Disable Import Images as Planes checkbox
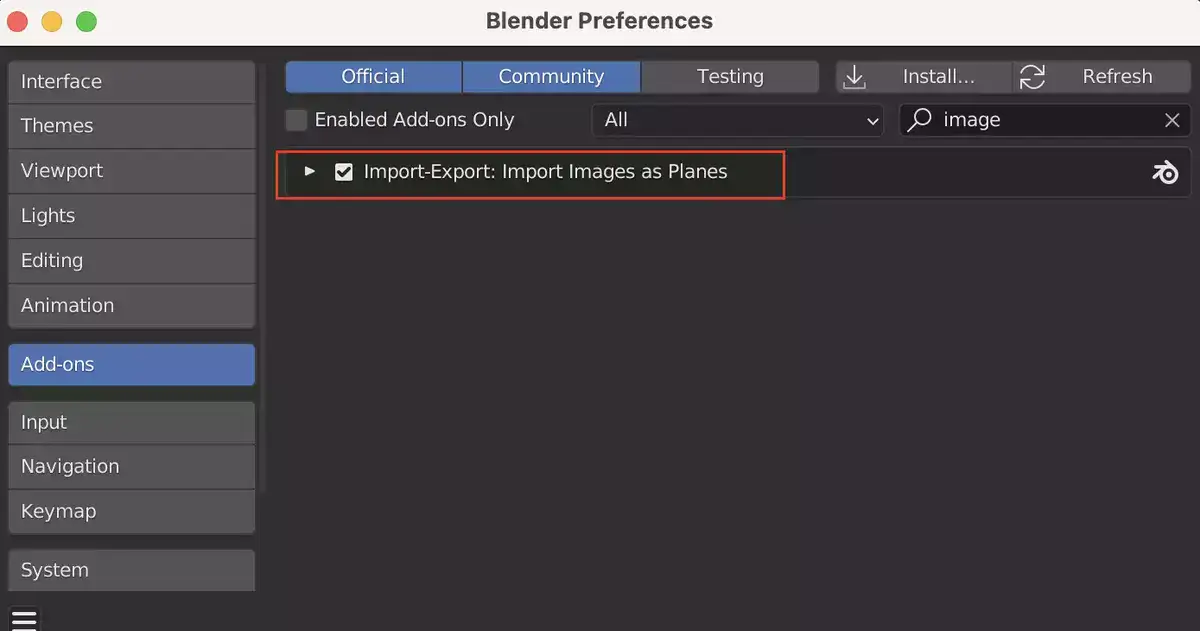The image size is (1200, 631). point(344,172)
